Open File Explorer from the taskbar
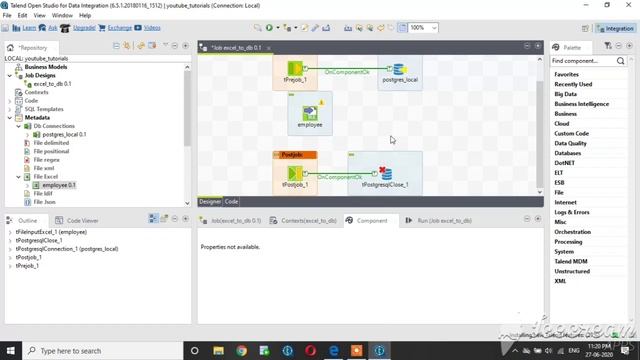The width and height of the screenshot is (640, 360). [218, 351]
